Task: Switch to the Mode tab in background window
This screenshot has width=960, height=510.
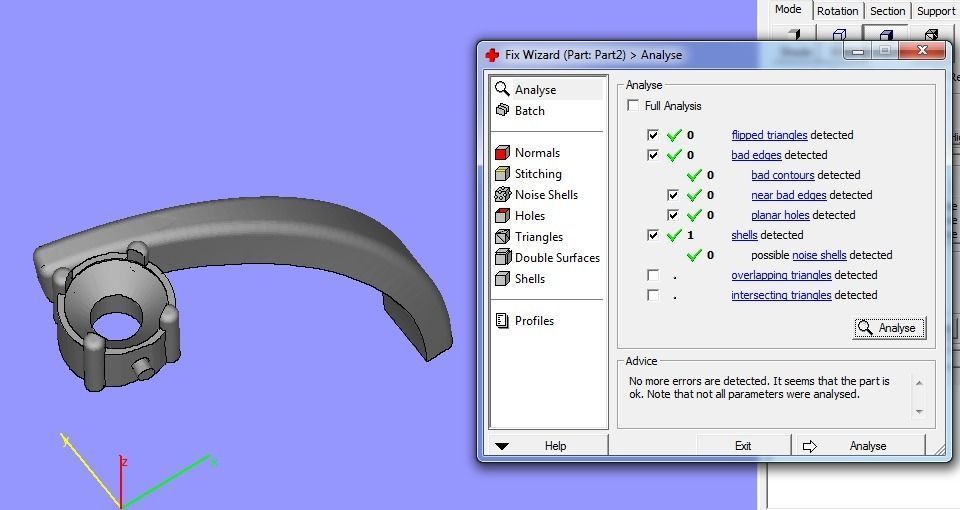Action: point(788,10)
